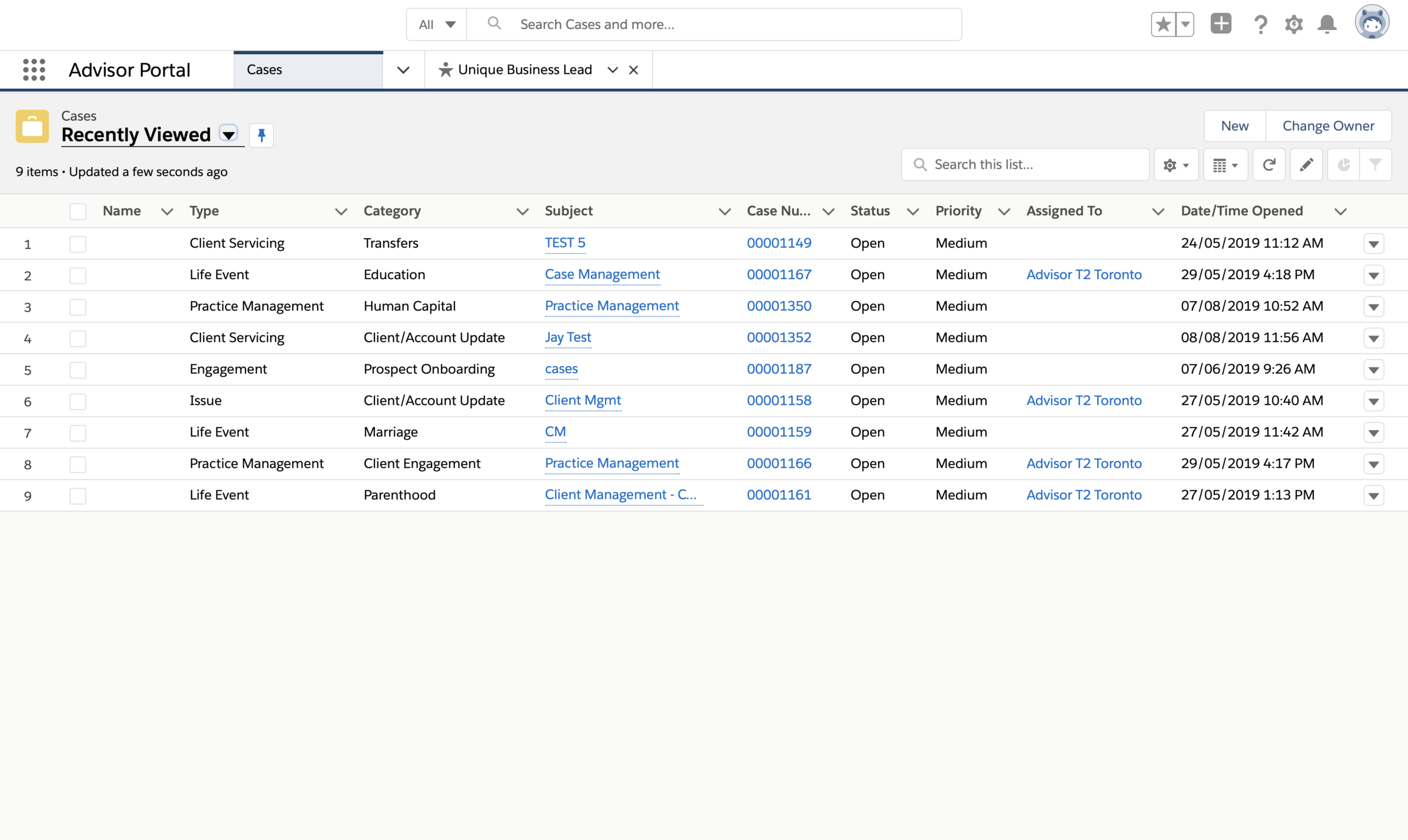This screenshot has height=840, width=1408.
Task: Open the App Launcher grid icon
Action: [x=34, y=70]
